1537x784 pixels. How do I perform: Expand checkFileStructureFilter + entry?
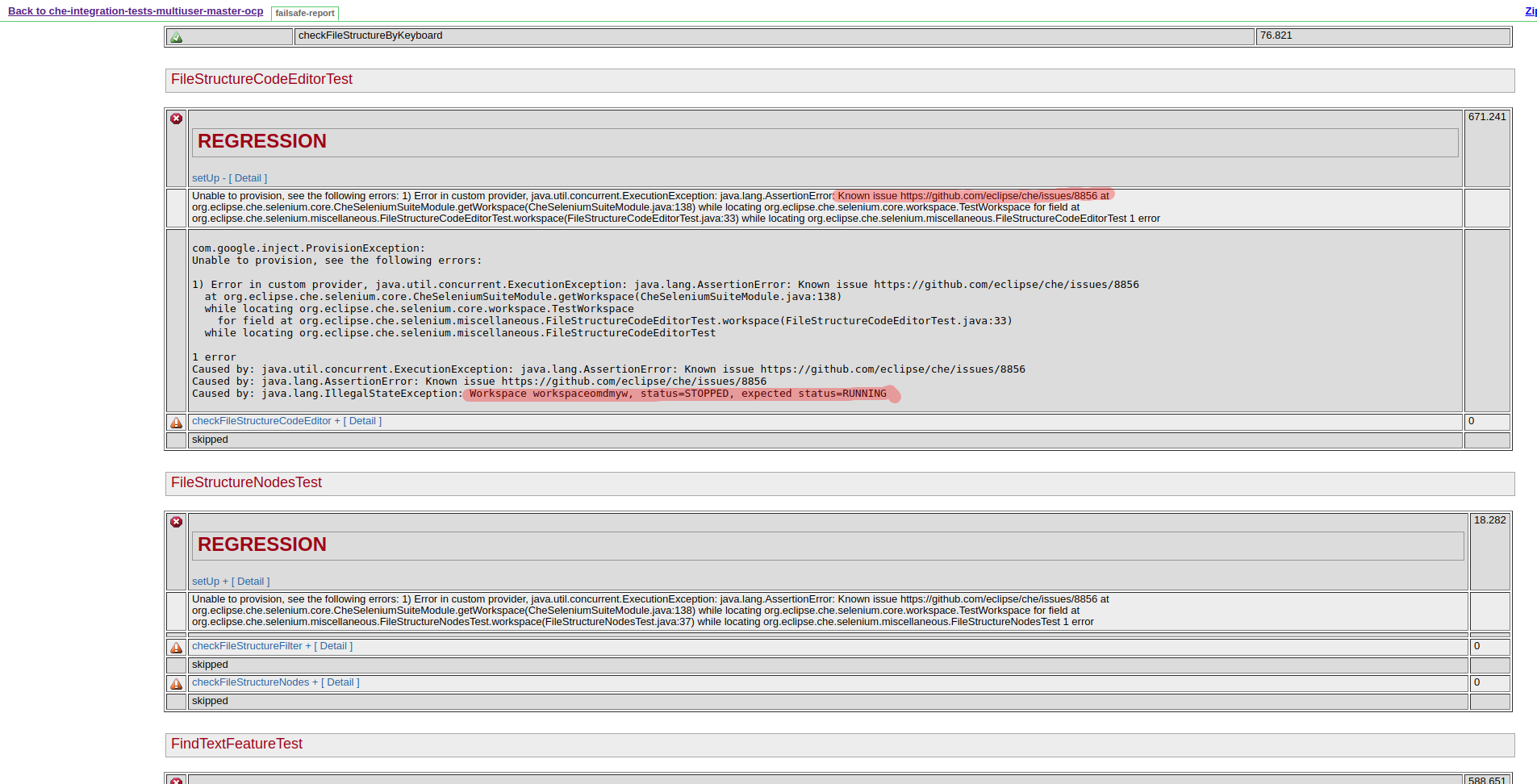(x=251, y=646)
